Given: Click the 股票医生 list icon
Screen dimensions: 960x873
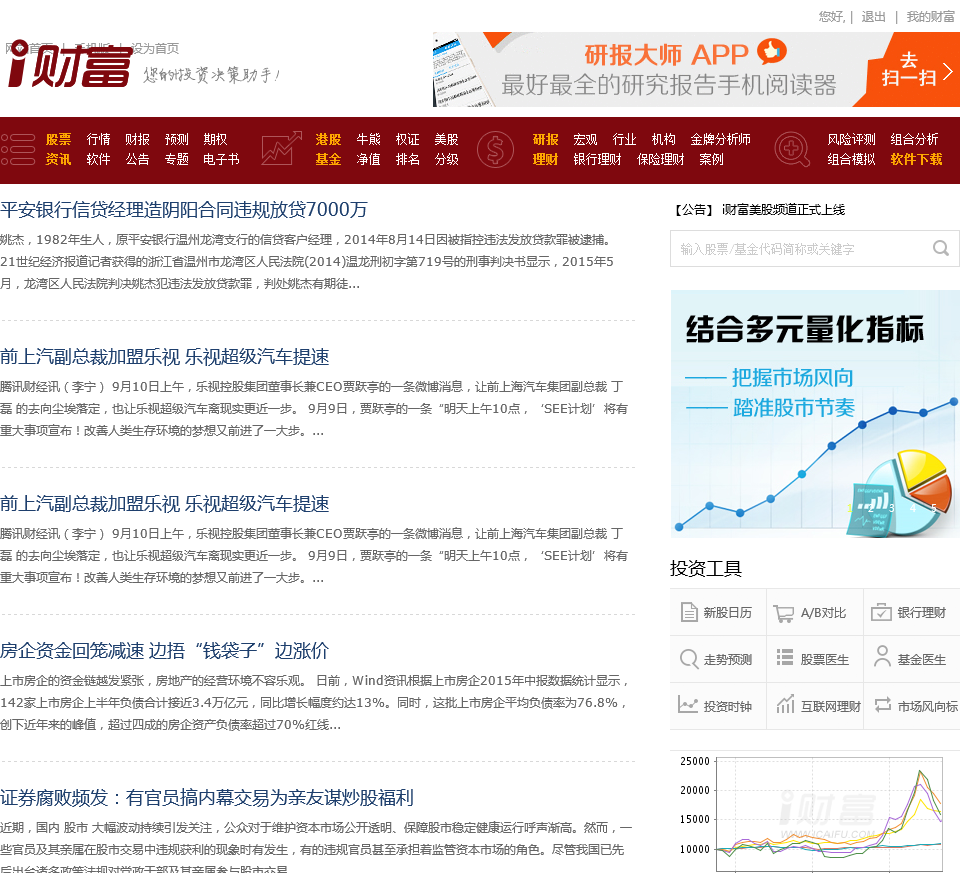Looking at the screenshot, I should [784, 657].
